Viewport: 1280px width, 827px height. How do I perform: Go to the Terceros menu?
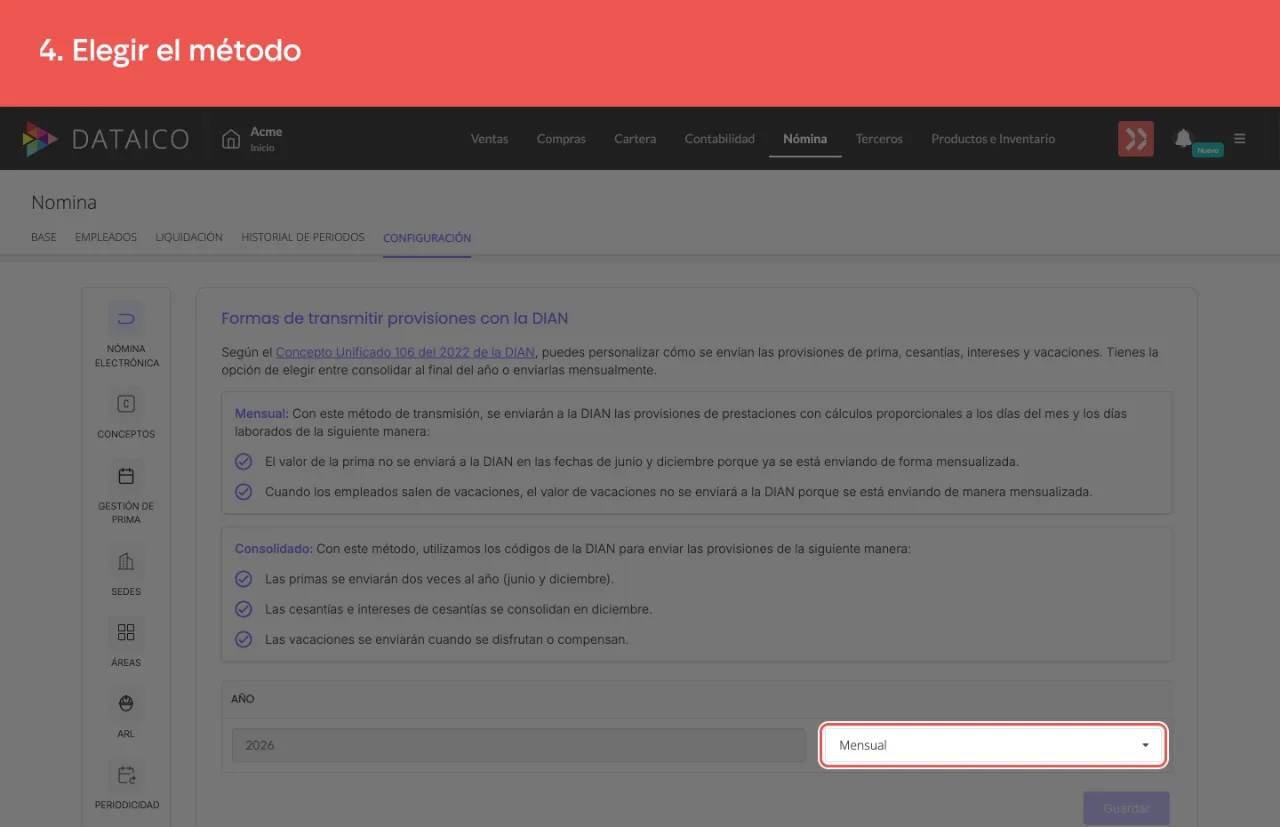(879, 139)
